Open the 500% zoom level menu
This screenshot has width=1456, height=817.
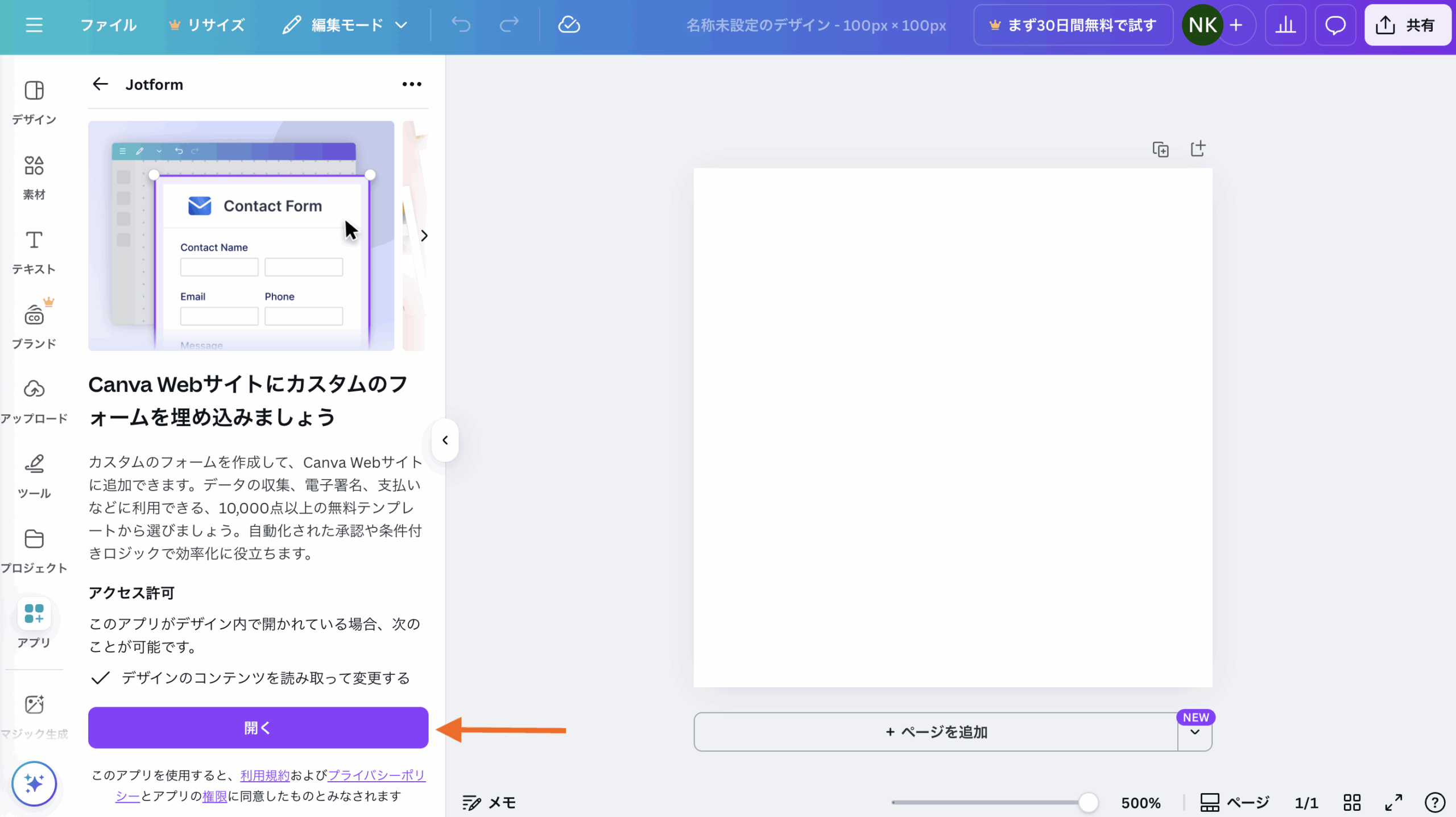coord(1140,803)
